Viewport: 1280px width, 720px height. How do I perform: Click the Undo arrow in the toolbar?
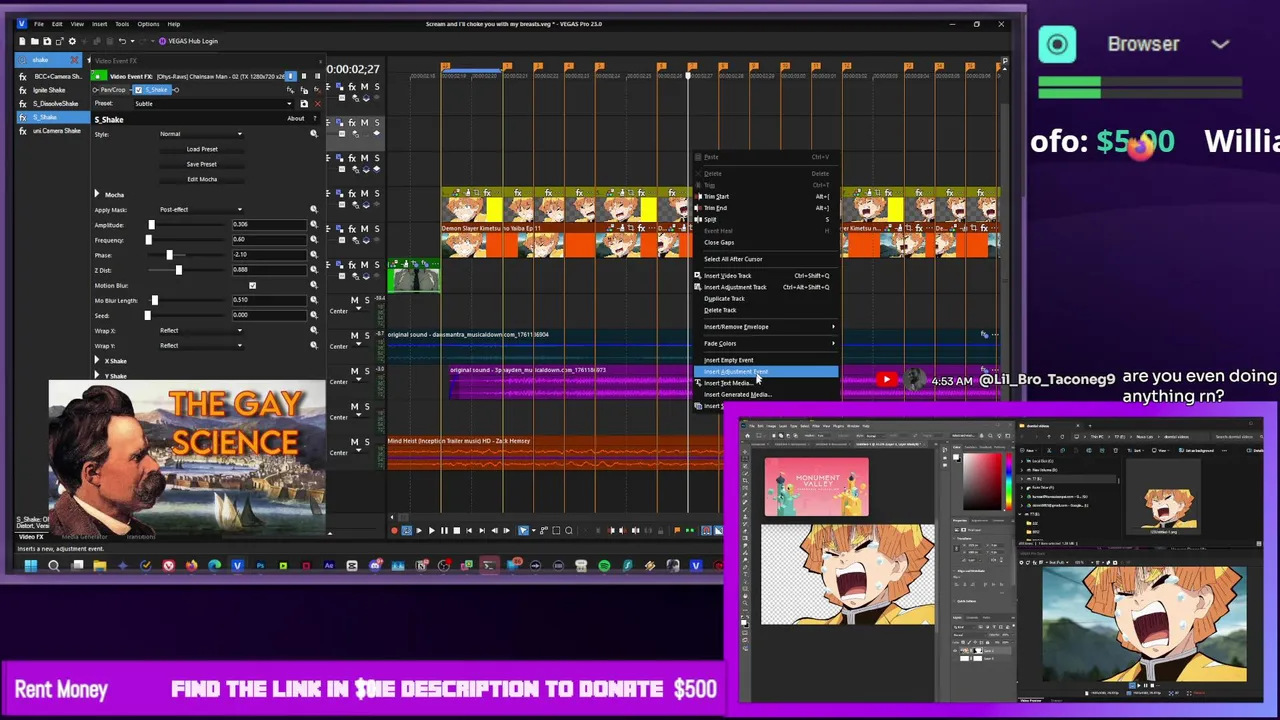122,41
